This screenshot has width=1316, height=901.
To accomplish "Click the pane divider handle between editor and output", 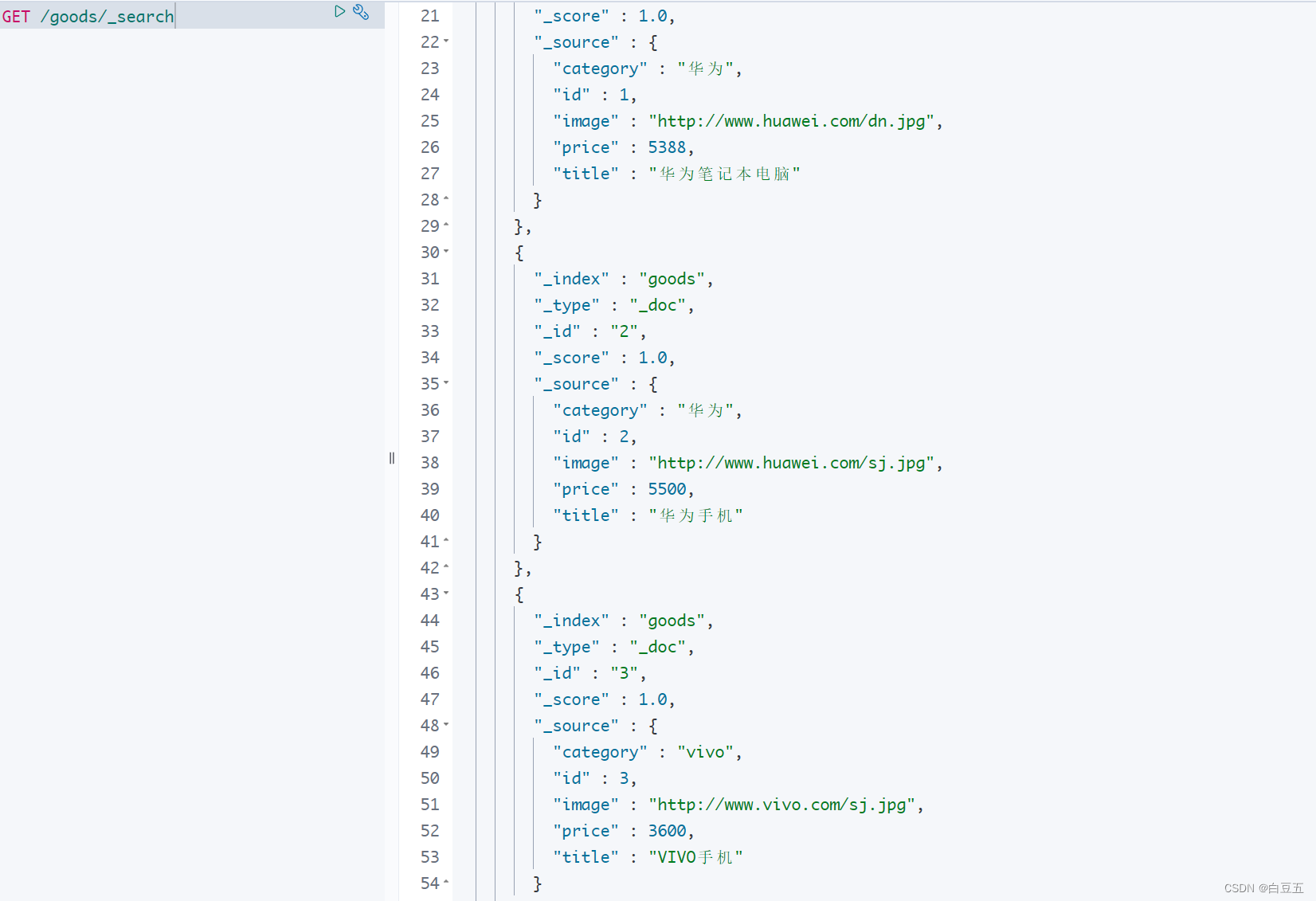I will [x=391, y=458].
